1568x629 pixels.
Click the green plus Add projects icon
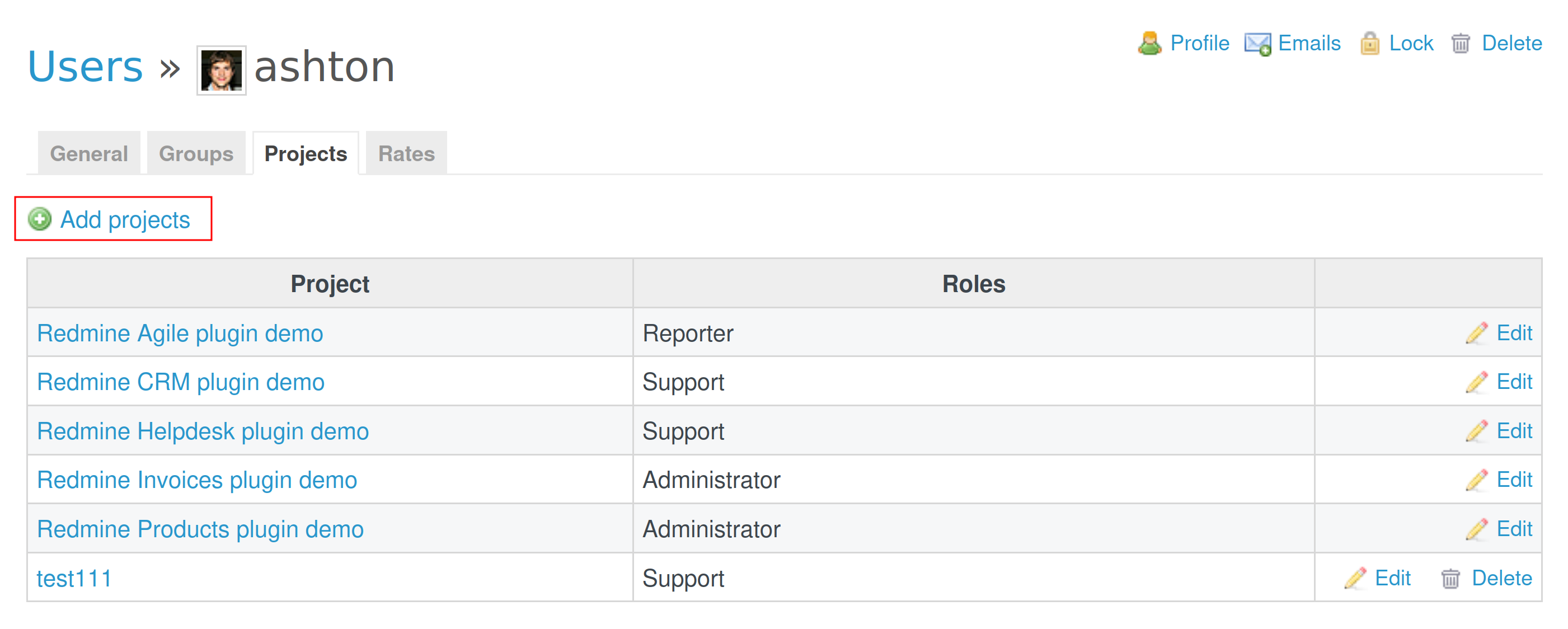pos(40,219)
